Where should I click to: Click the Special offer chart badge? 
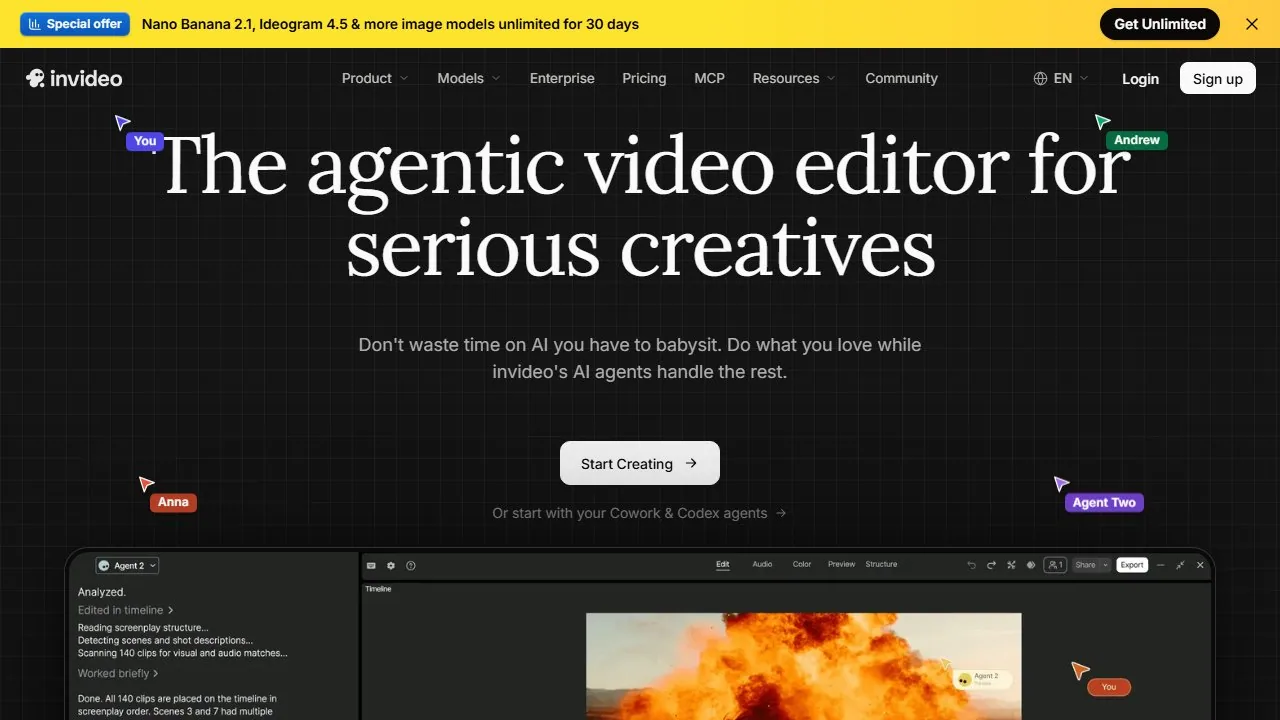click(75, 24)
